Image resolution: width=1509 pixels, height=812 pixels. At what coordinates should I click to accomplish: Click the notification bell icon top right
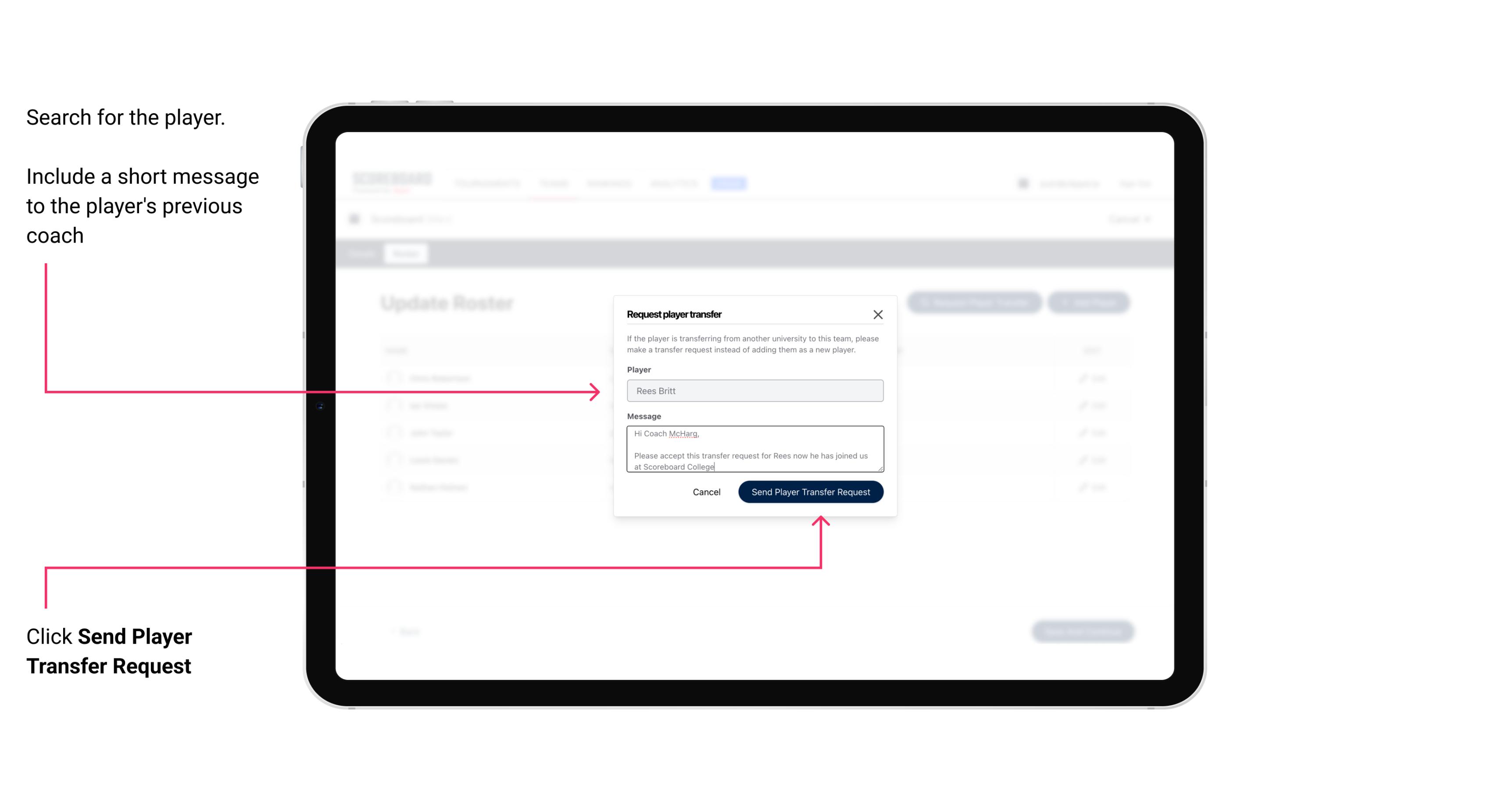coord(1021,183)
